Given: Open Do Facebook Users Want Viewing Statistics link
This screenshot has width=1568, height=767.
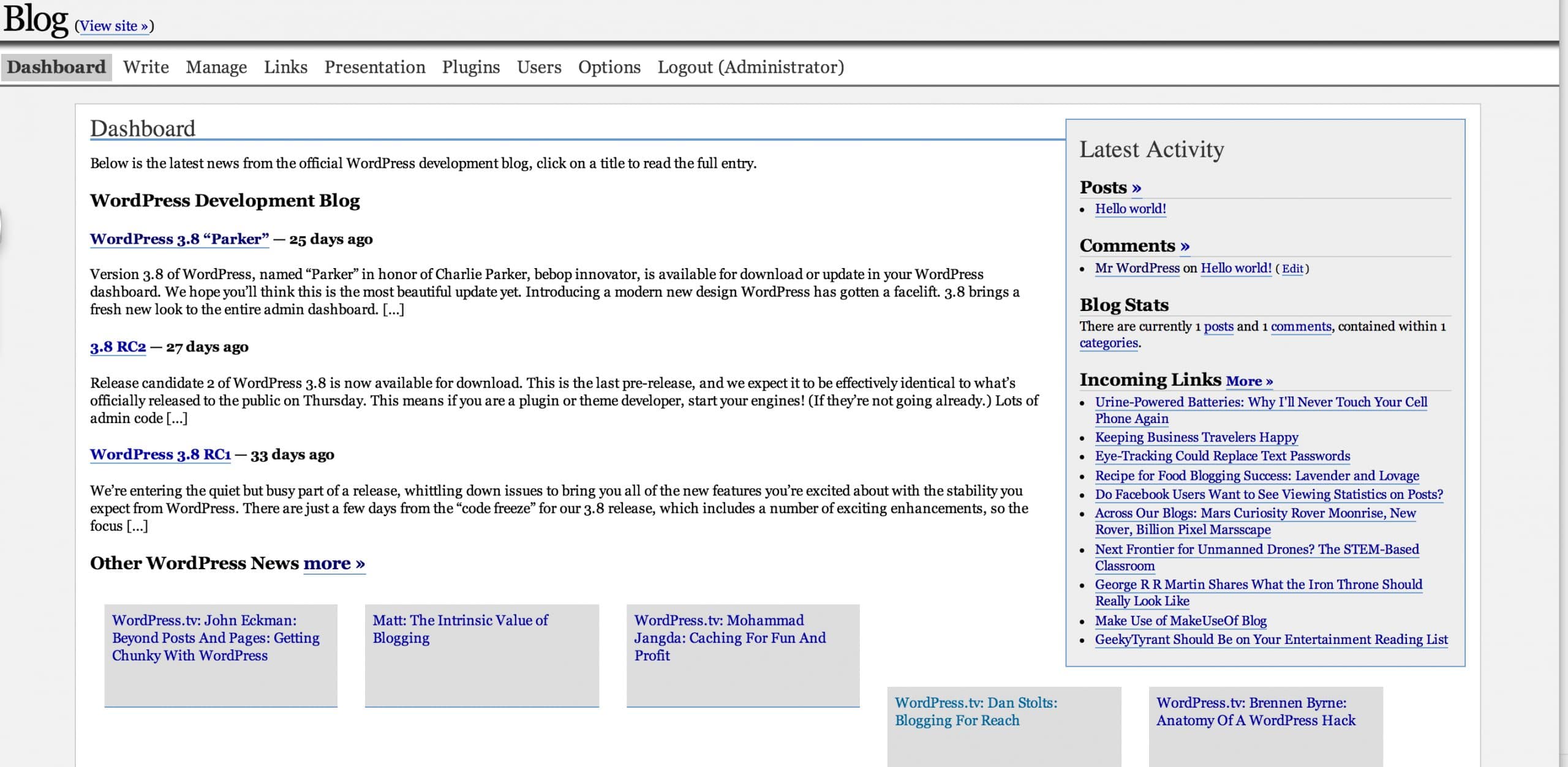Looking at the screenshot, I should pyautogui.click(x=1269, y=494).
